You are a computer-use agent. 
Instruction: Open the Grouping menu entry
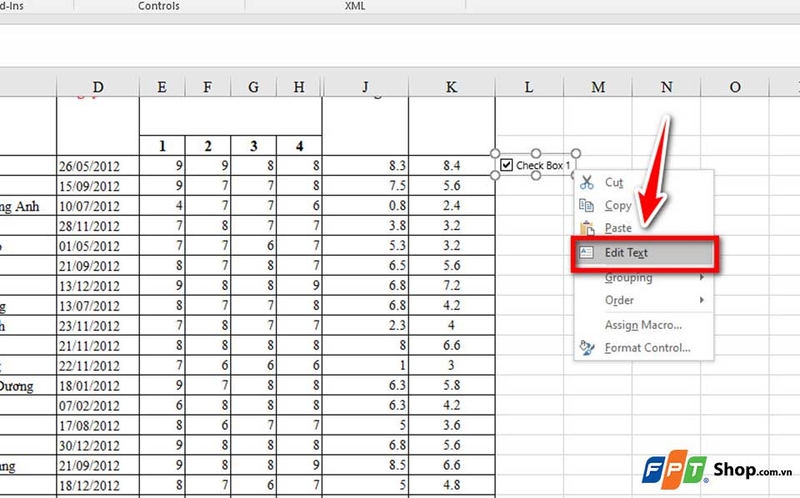coord(643,277)
